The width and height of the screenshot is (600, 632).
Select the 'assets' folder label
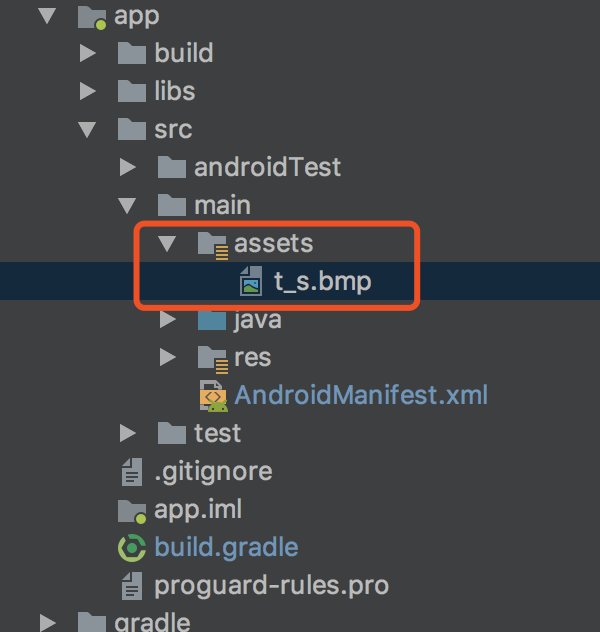click(274, 243)
